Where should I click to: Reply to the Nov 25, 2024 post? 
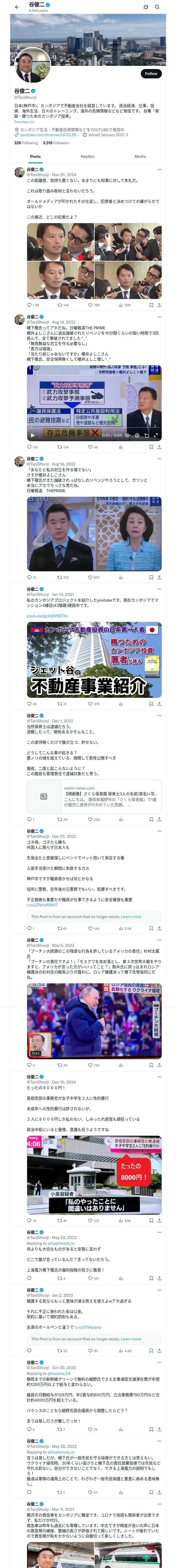point(29,305)
